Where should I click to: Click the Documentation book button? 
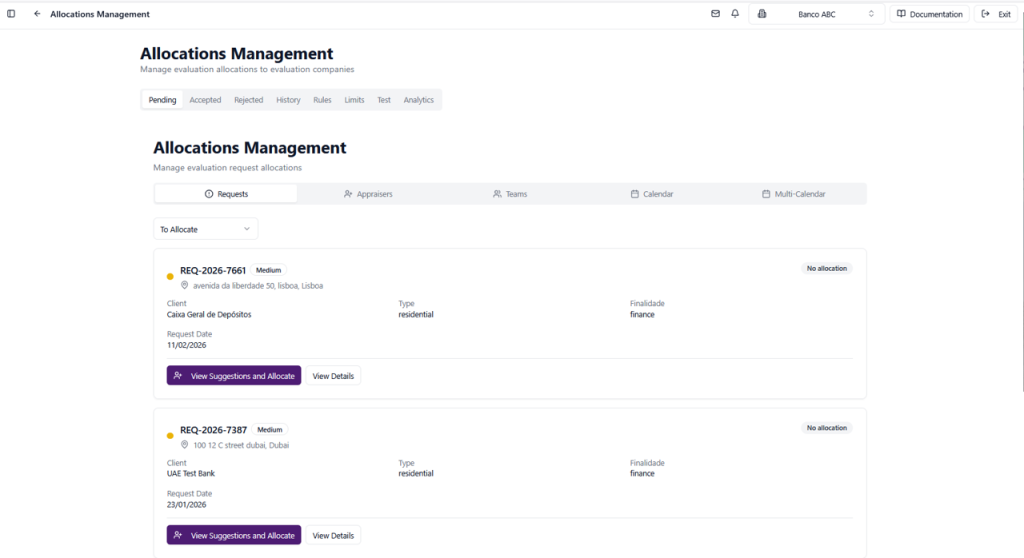929,14
